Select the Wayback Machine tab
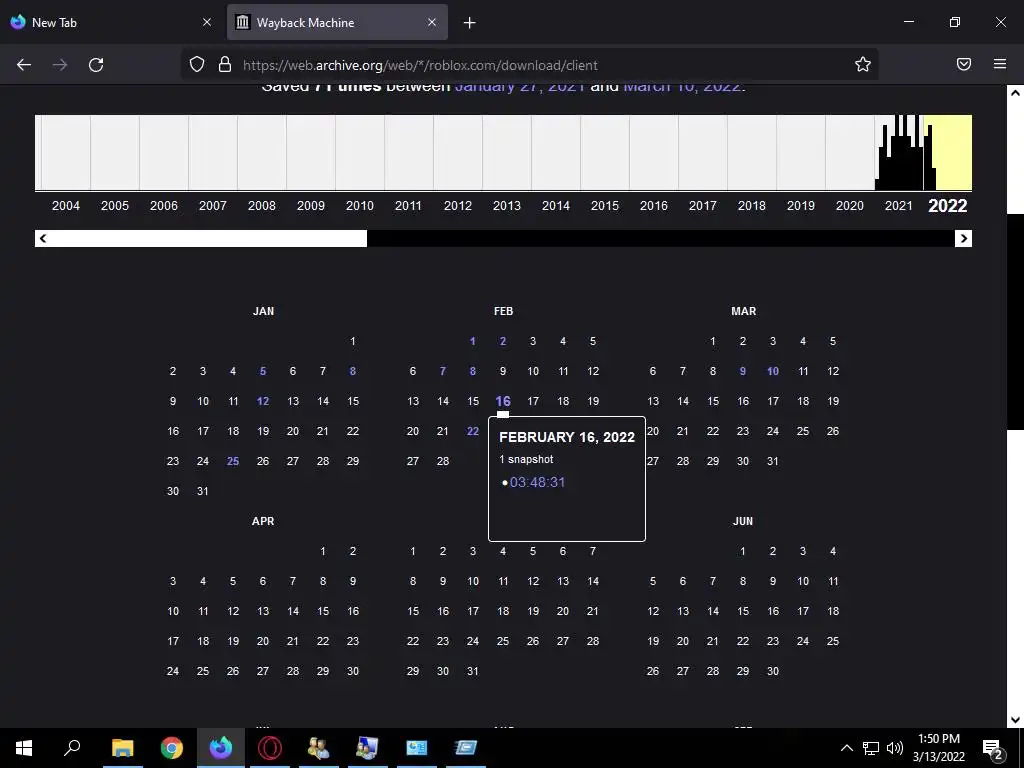1024x768 pixels. click(337, 22)
